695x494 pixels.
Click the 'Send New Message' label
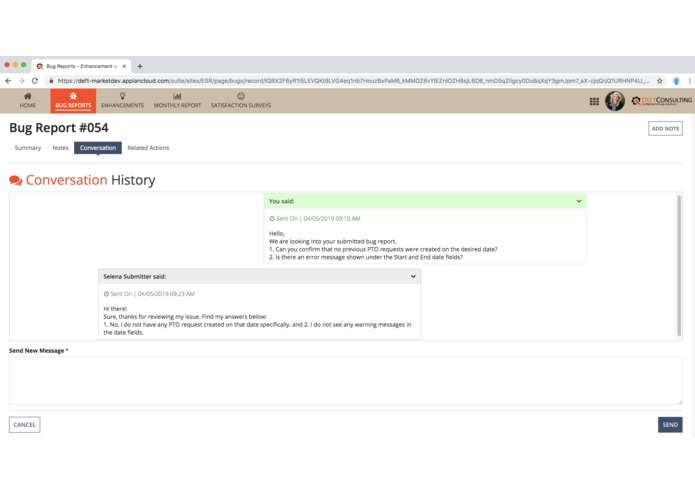click(x=37, y=350)
